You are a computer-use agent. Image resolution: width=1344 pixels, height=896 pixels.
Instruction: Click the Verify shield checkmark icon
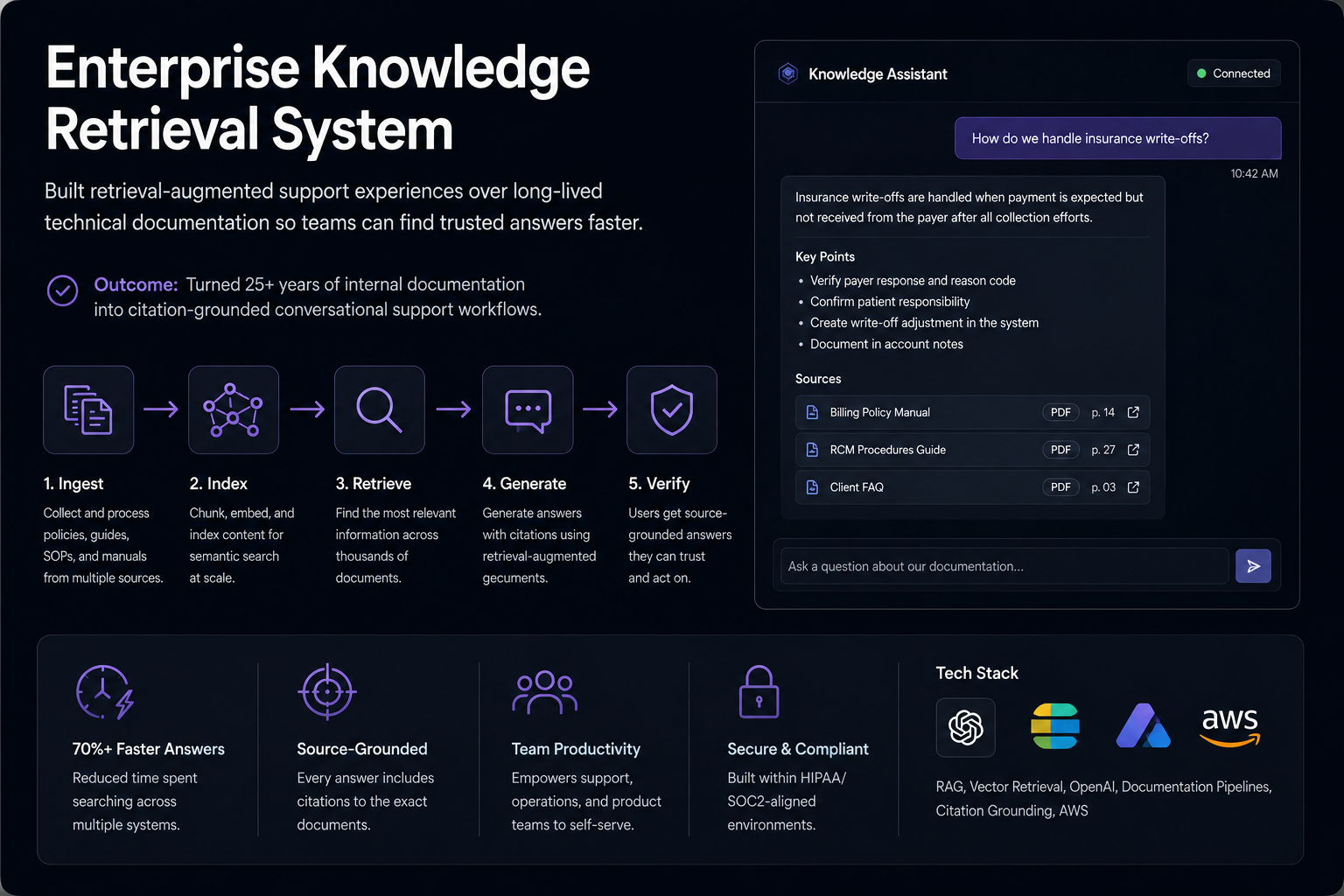(x=672, y=409)
